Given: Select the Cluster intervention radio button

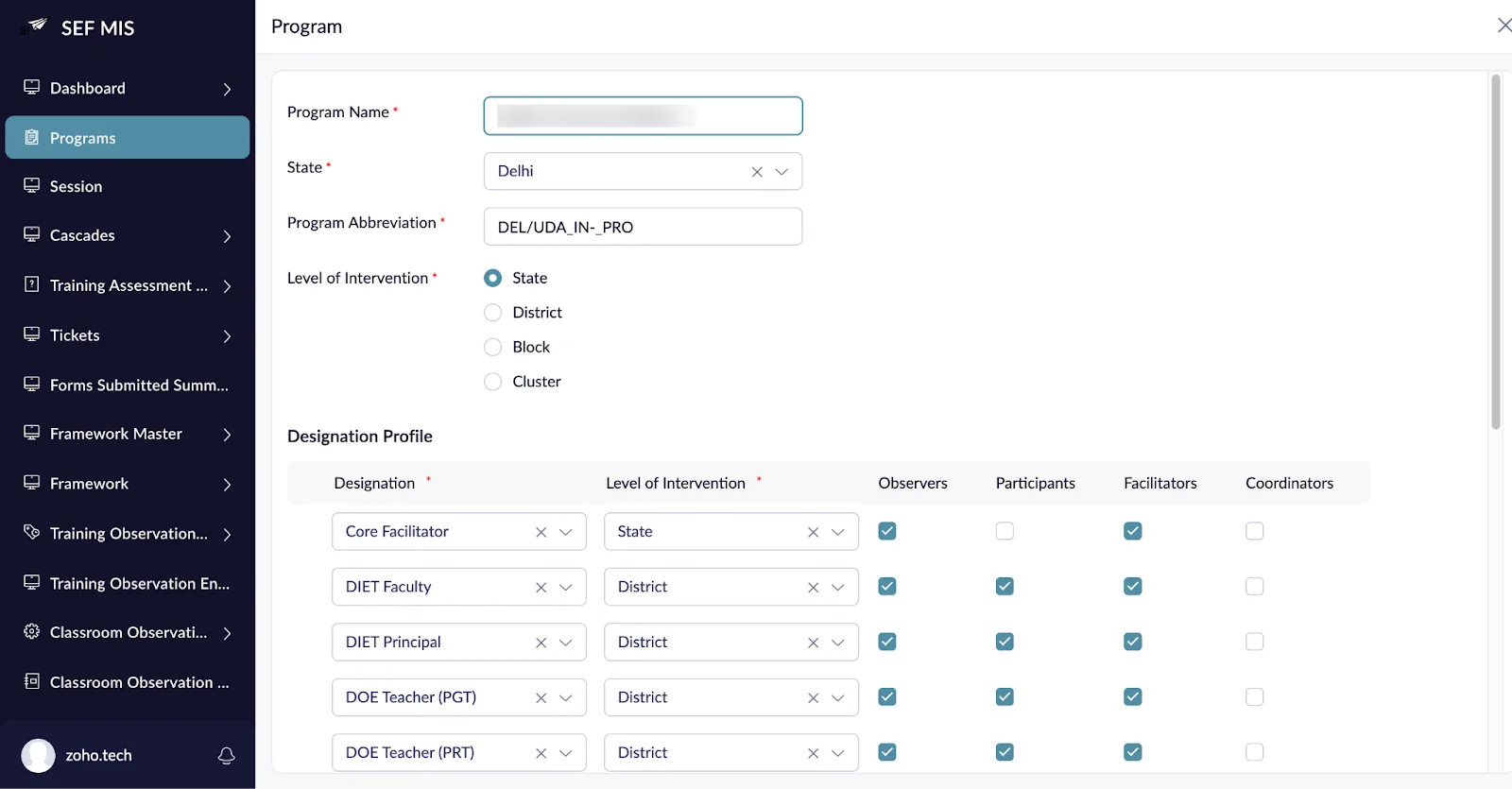Looking at the screenshot, I should [492, 382].
